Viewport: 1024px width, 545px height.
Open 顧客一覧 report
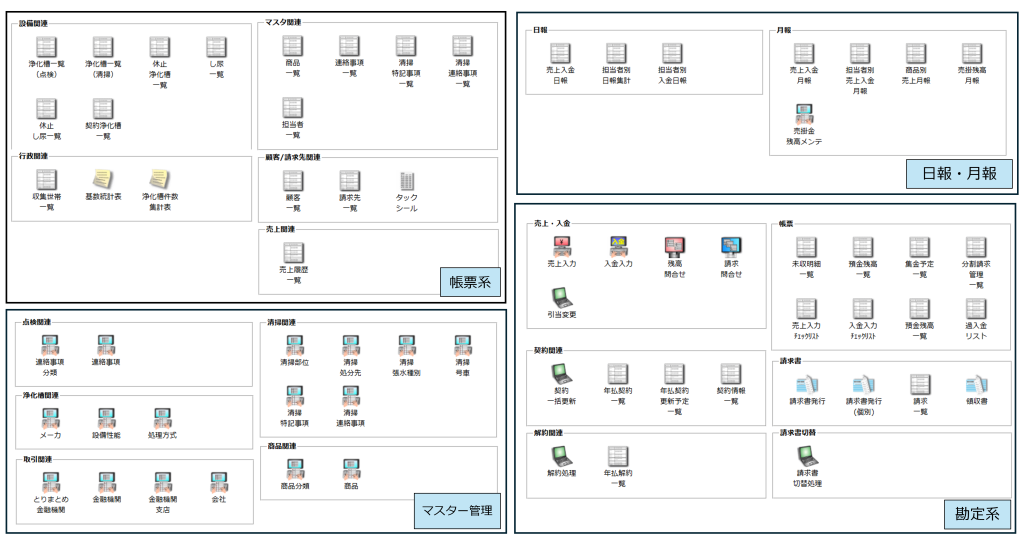tap(293, 181)
